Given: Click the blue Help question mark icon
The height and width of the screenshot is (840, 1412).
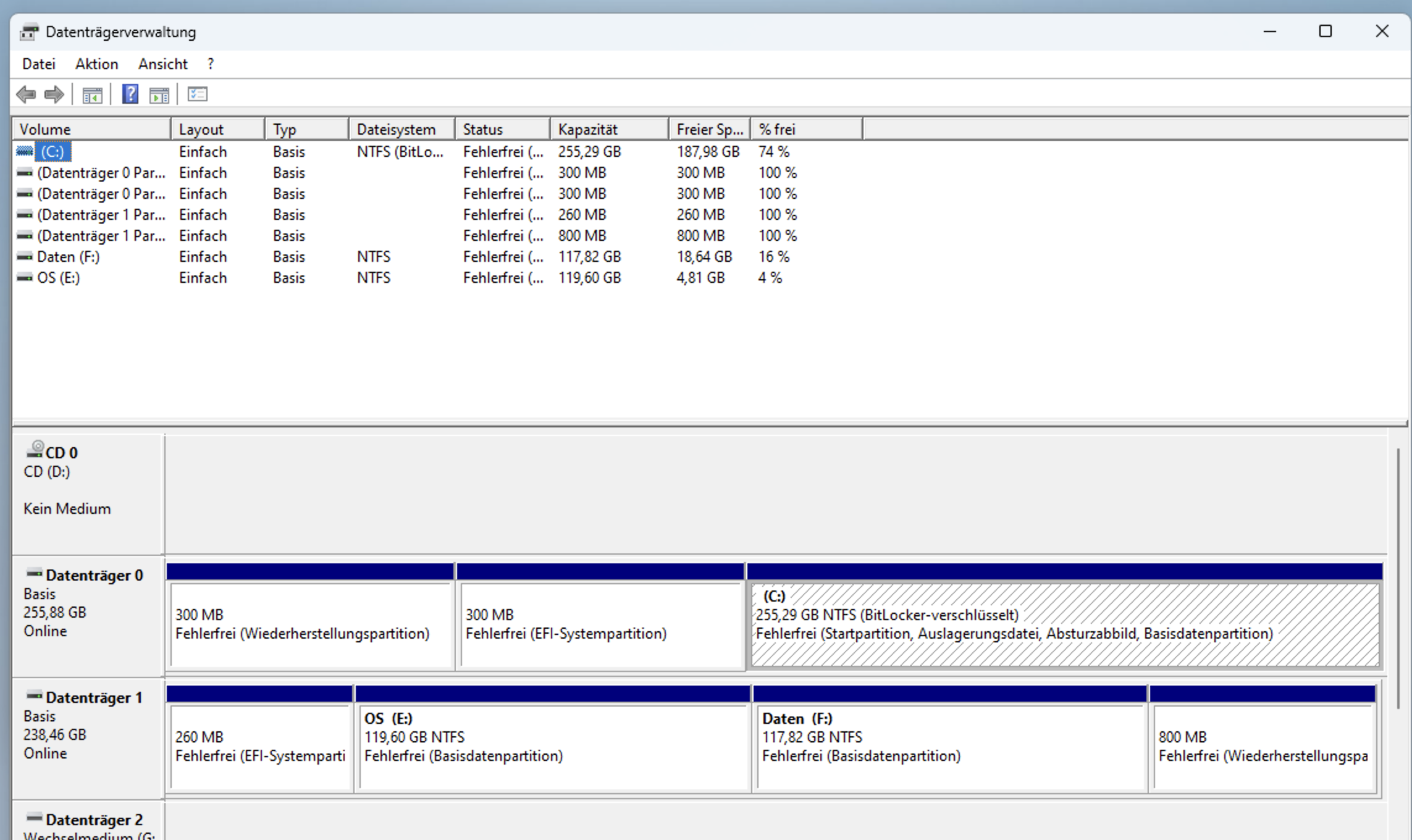Looking at the screenshot, I should point(130,94).
